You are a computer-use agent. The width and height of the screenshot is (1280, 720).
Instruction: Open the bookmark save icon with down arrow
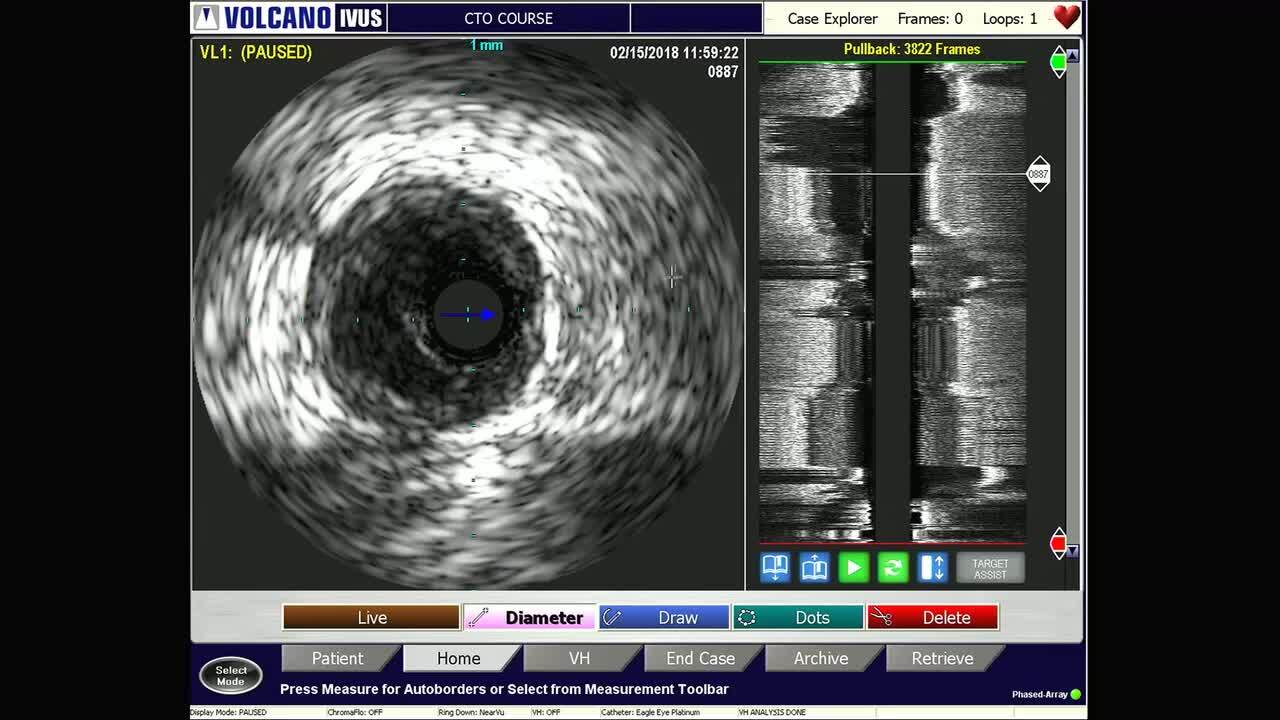coord(774,567)
